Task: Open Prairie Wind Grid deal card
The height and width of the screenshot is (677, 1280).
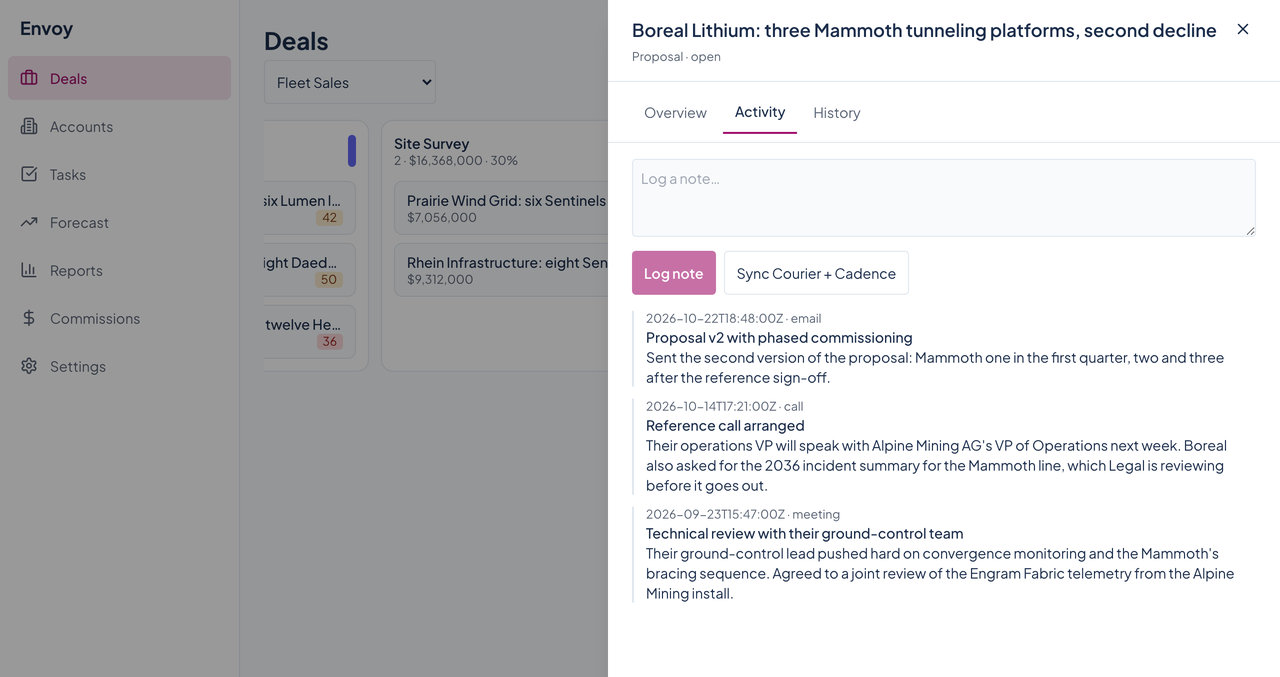Action: [501, 208]
